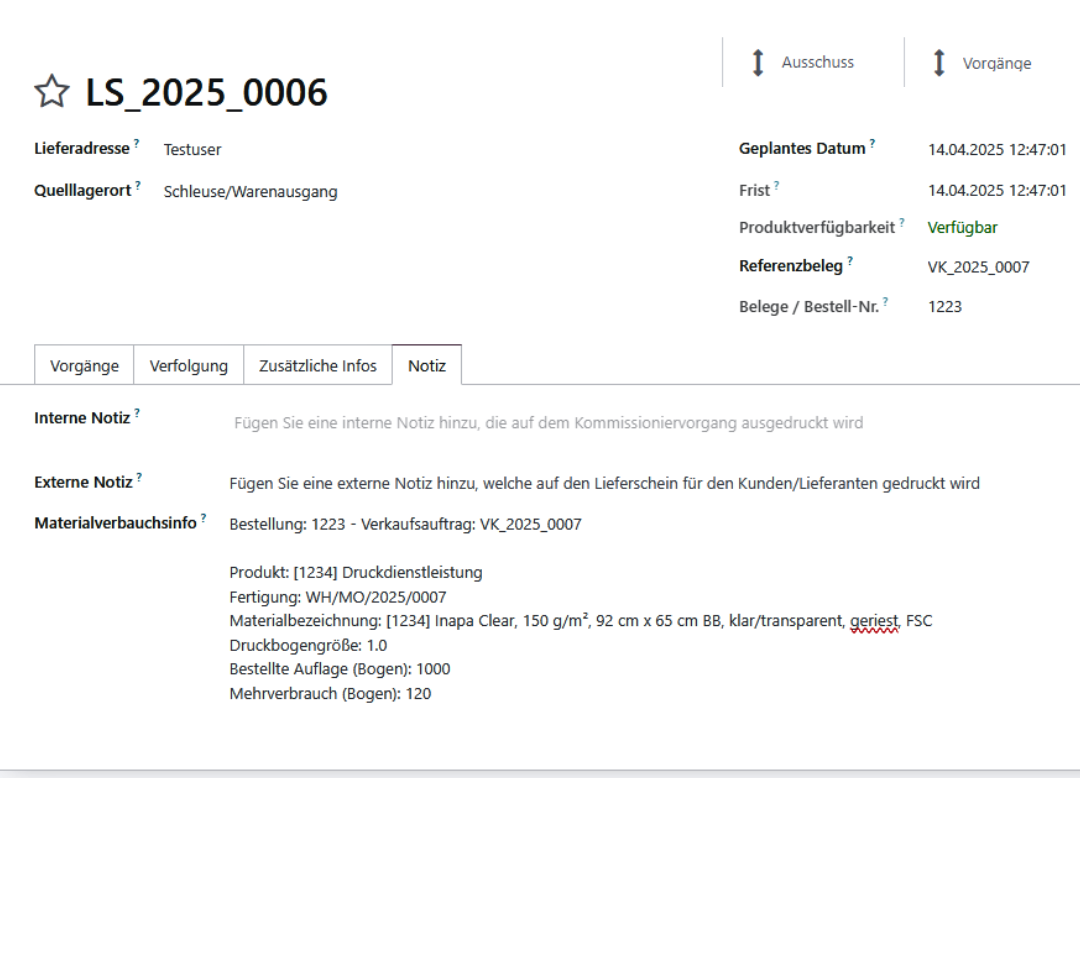The width and height of the screenshot is (1080, 960).
Task: Click the favorite star next to LS_2025_0006
Action: click(x=51, y=92)
